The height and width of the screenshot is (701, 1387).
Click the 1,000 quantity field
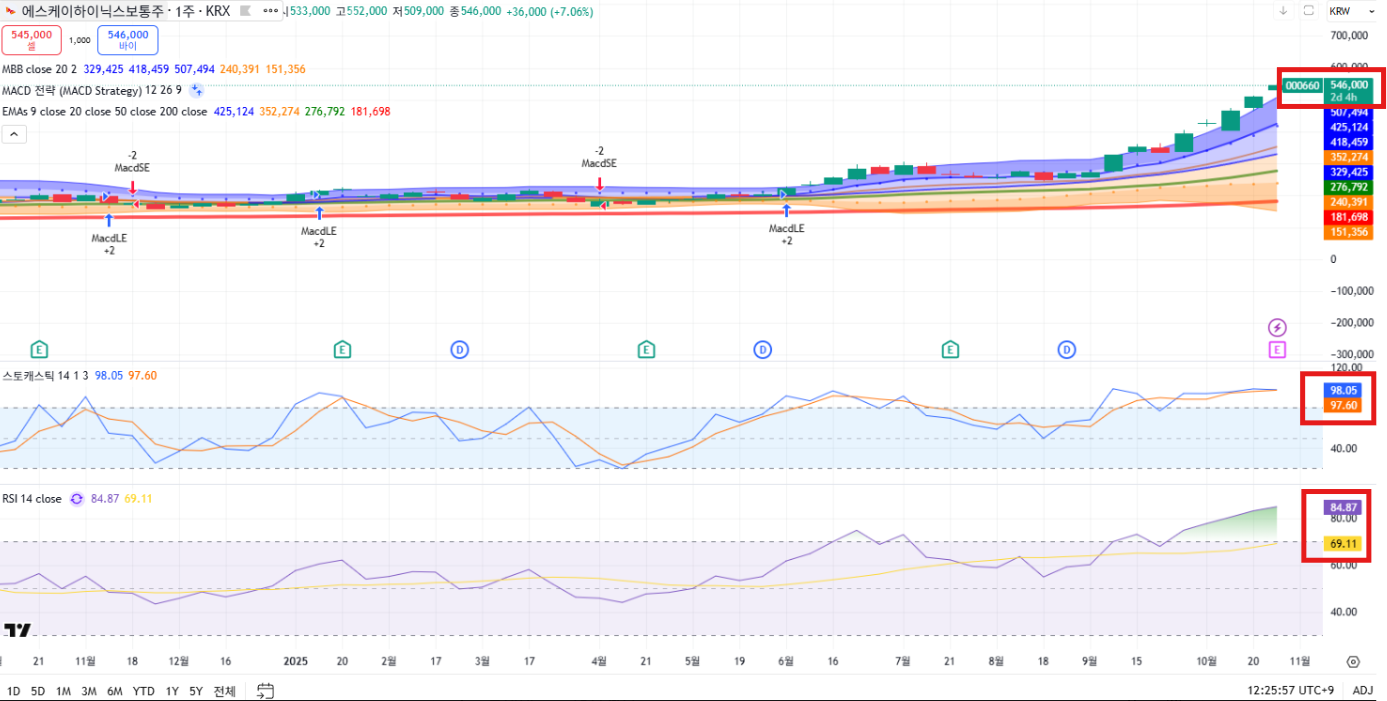pos(80,41)
